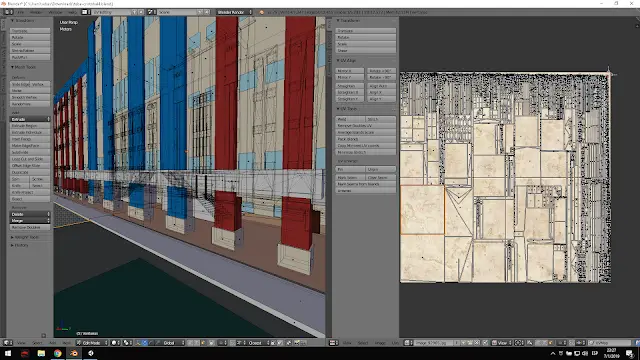Collapse the Mesh Tools panel
Image resolution: width=640 pixels, height=360 pixels.
click(24, 67)
